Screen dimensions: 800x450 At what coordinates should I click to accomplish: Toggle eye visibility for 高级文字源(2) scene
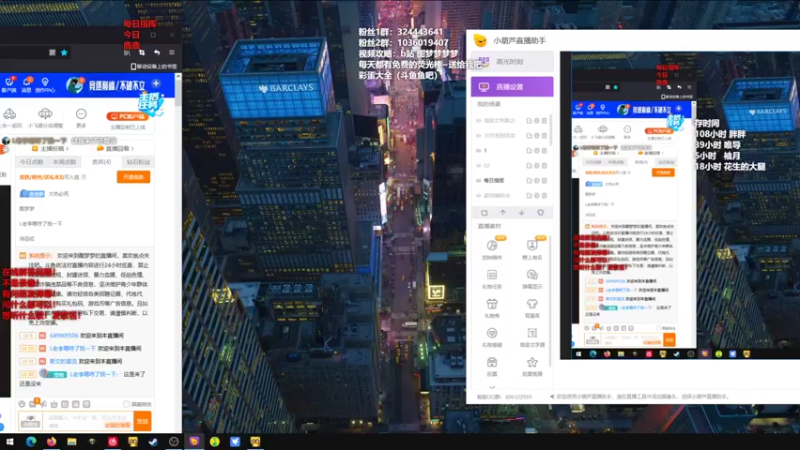479,121
